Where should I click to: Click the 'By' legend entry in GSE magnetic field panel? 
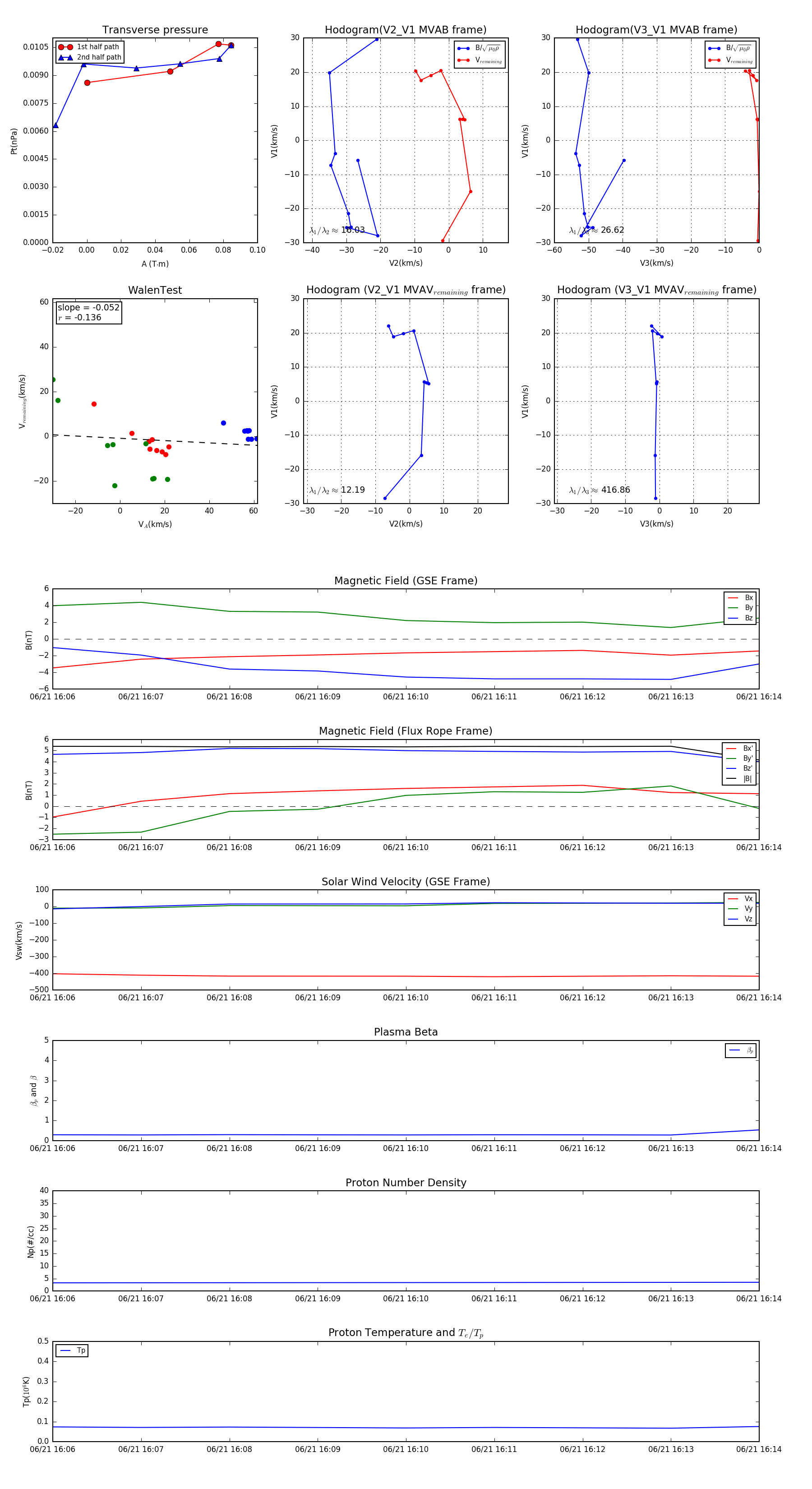point(740,607)
